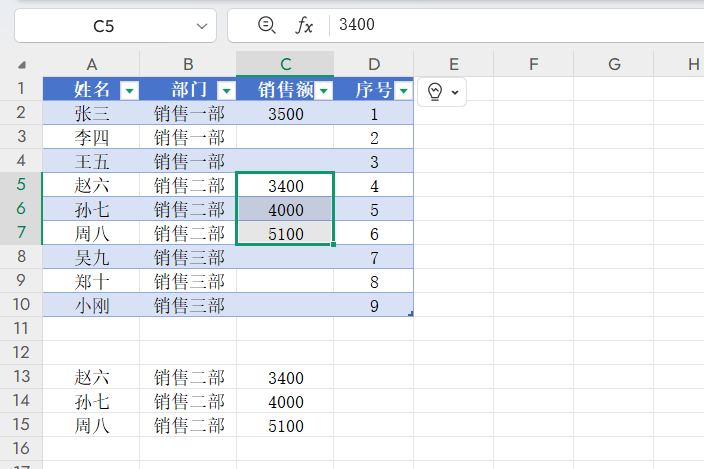Click the Name Box showing C5

click(x=103, y=26)
